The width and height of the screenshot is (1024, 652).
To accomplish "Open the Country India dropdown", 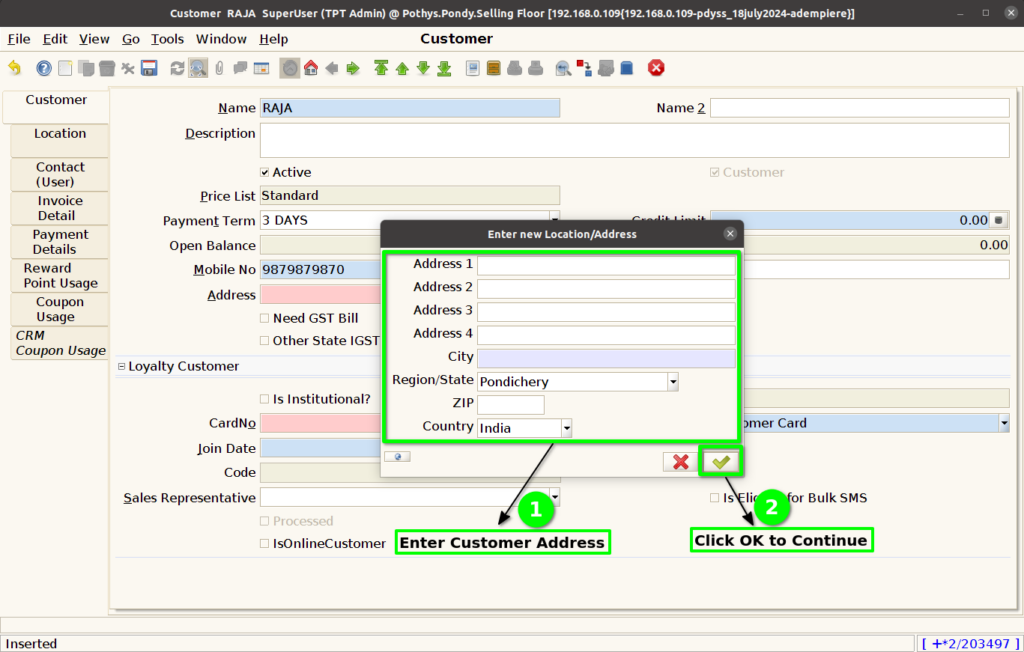I will pos(567,428).
